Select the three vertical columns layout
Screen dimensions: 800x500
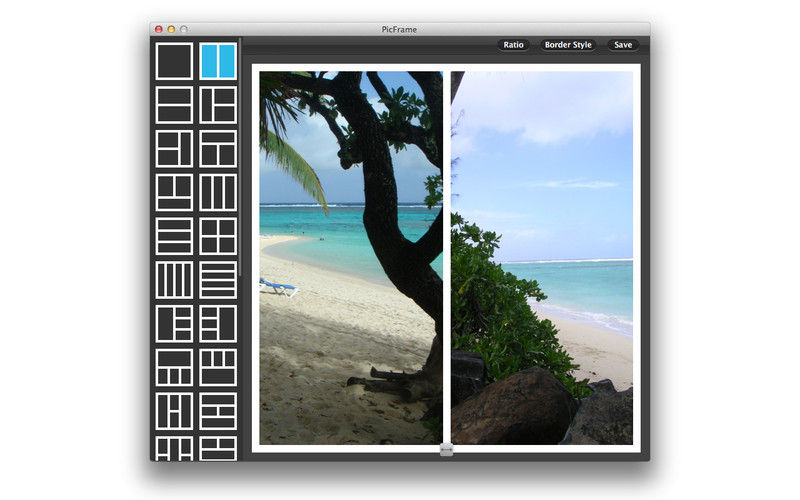click(218, 193)
